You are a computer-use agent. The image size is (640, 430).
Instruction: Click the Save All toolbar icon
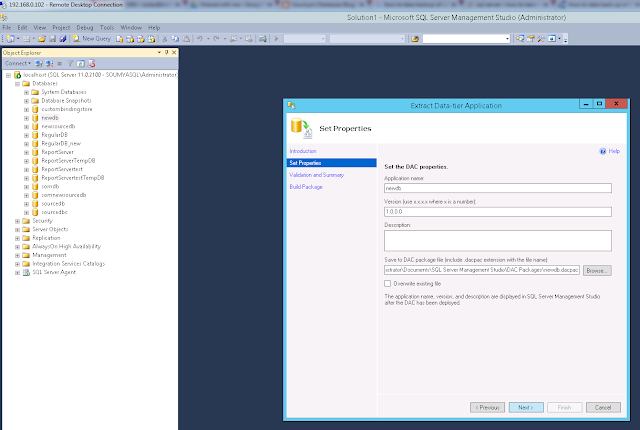[63, 39]
